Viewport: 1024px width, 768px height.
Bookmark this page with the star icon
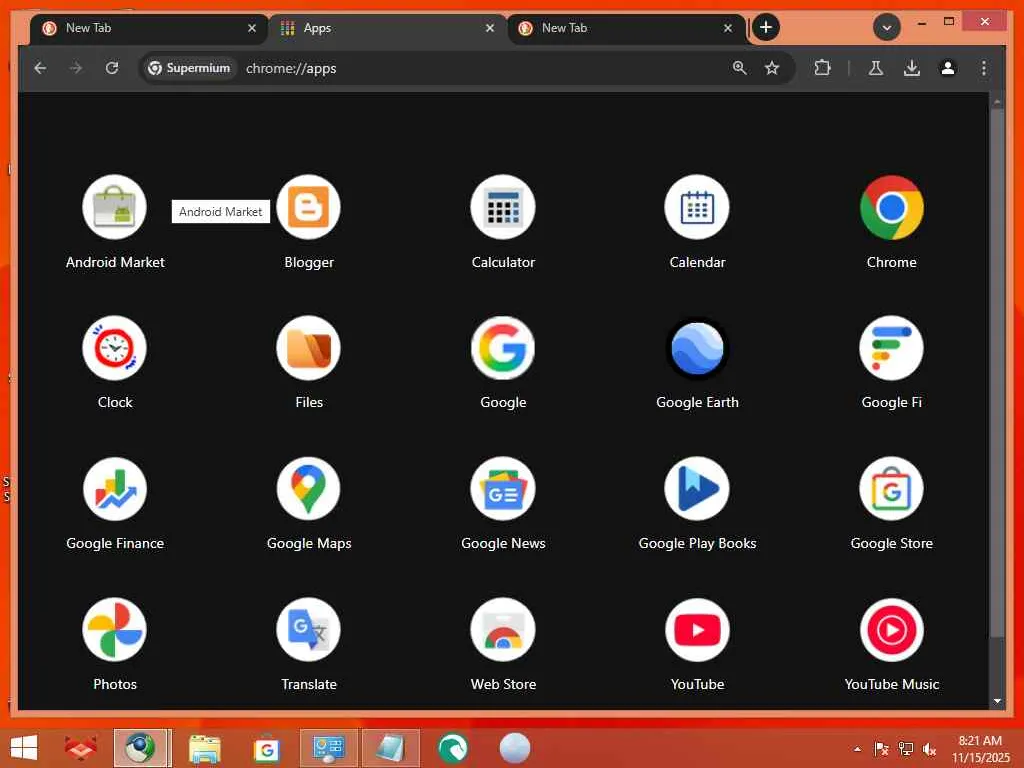pos(772,68)
